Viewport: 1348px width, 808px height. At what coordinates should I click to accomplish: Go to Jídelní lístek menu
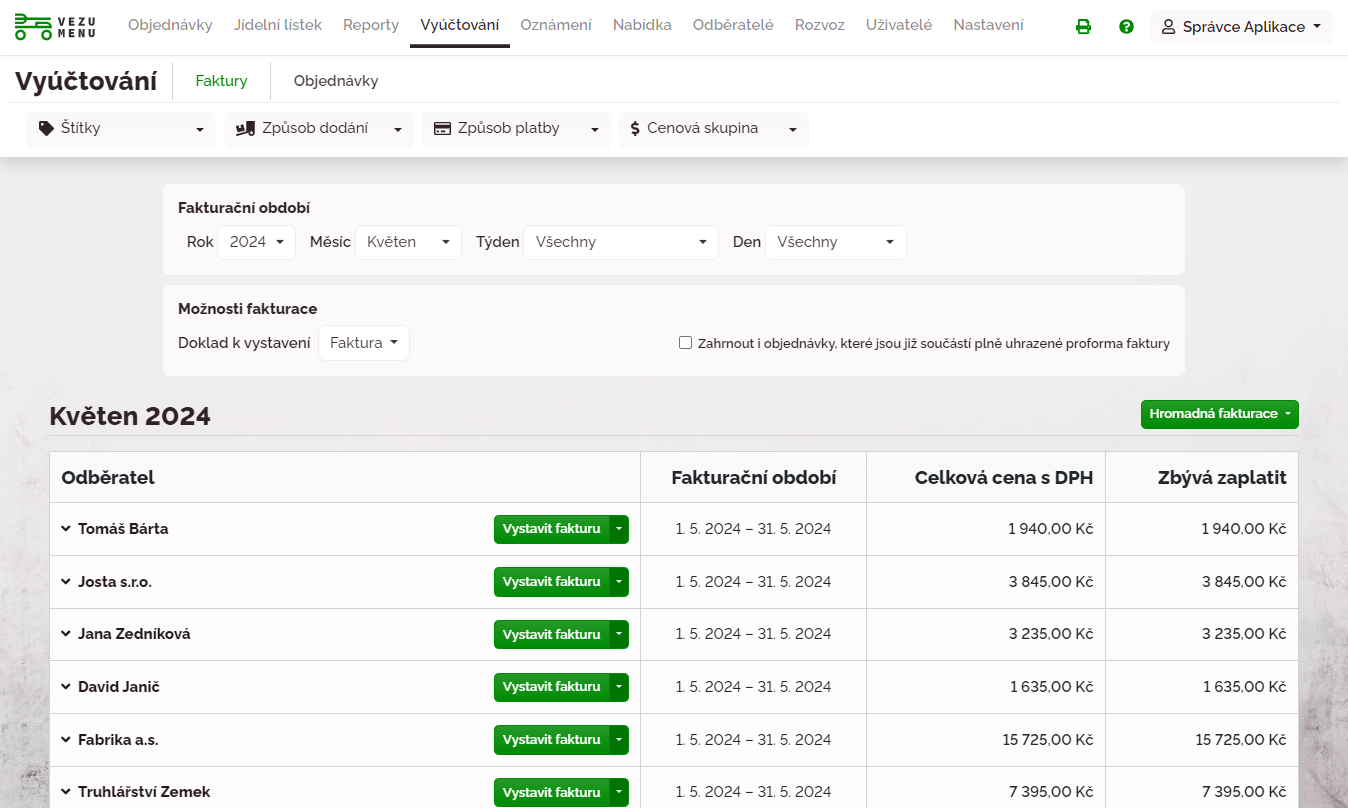pyautogui.click(x=277, y=25)
